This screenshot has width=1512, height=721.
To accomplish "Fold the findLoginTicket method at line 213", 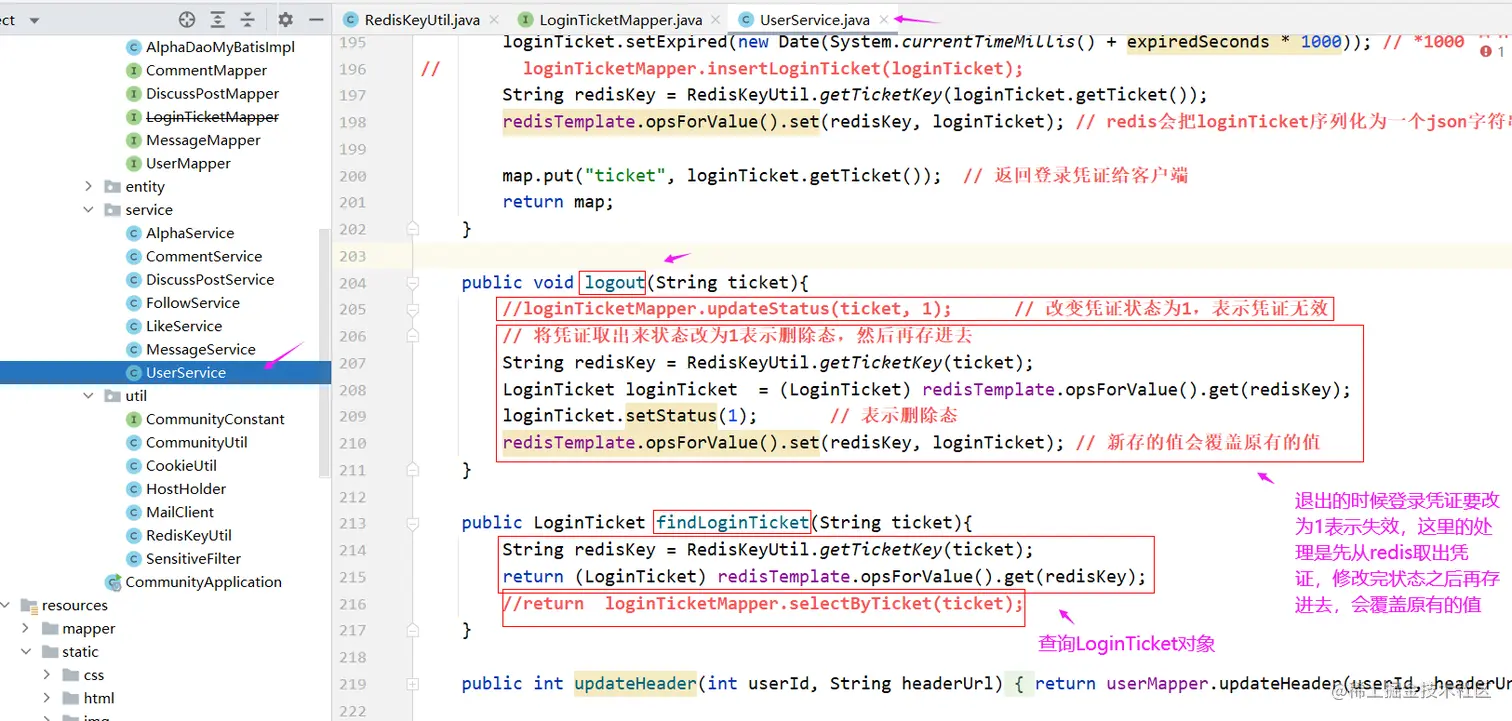I will 412,522.
